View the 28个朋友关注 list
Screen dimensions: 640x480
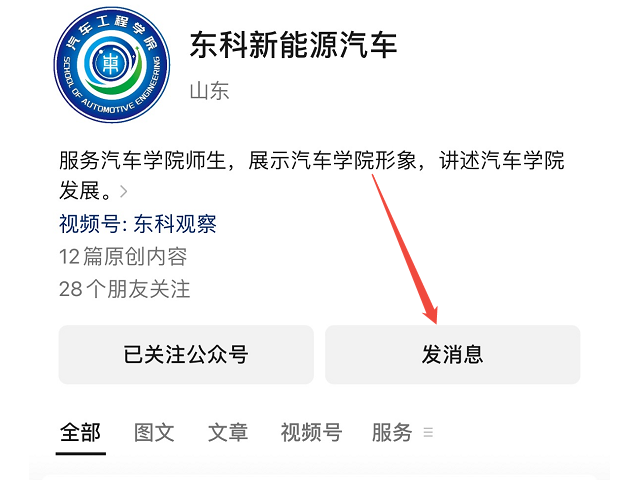pos(124,289)
